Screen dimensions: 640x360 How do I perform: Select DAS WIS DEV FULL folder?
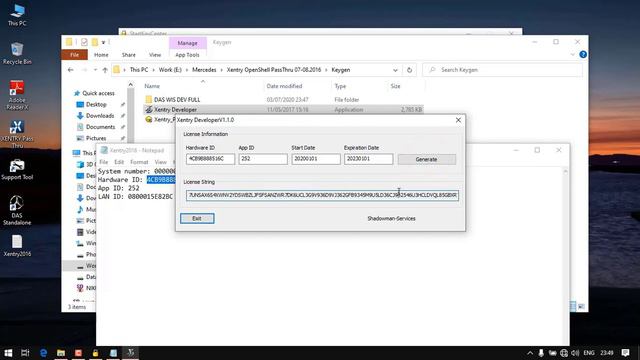177,100
